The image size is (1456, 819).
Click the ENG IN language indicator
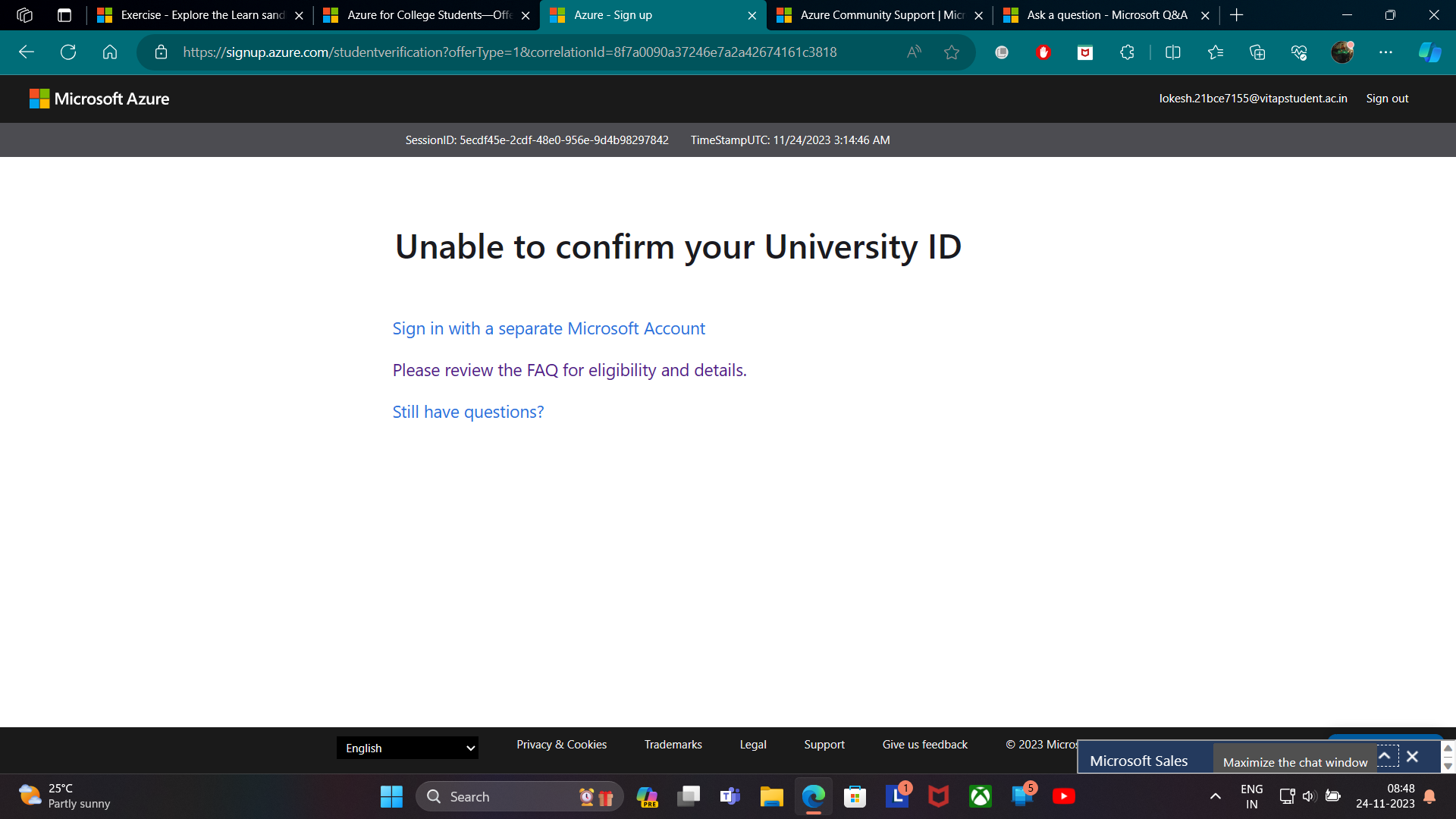(x=1252, y=796)
